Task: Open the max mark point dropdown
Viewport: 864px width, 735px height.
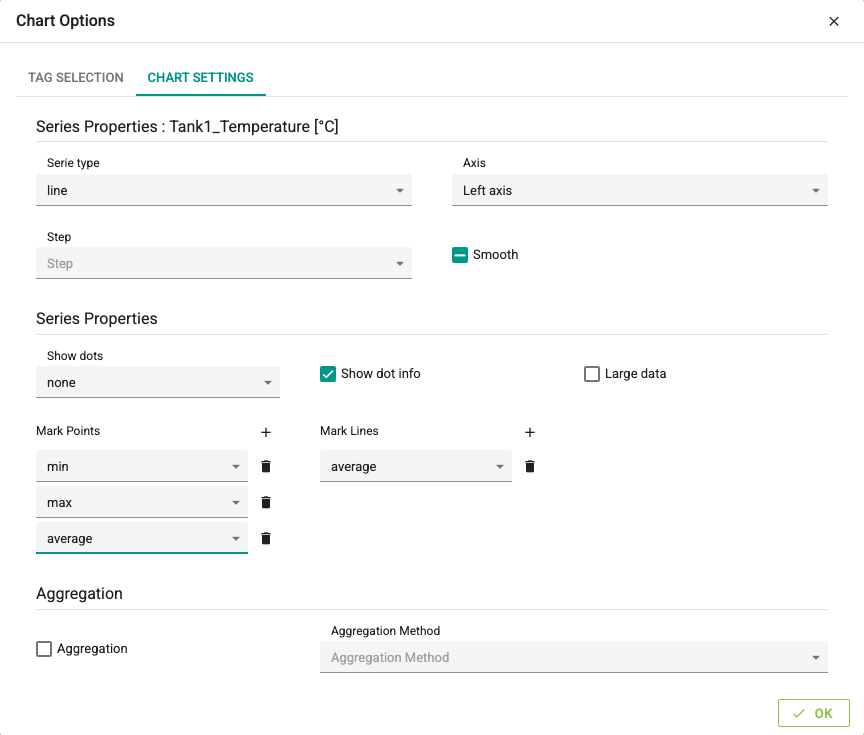Action: (142, 502)
